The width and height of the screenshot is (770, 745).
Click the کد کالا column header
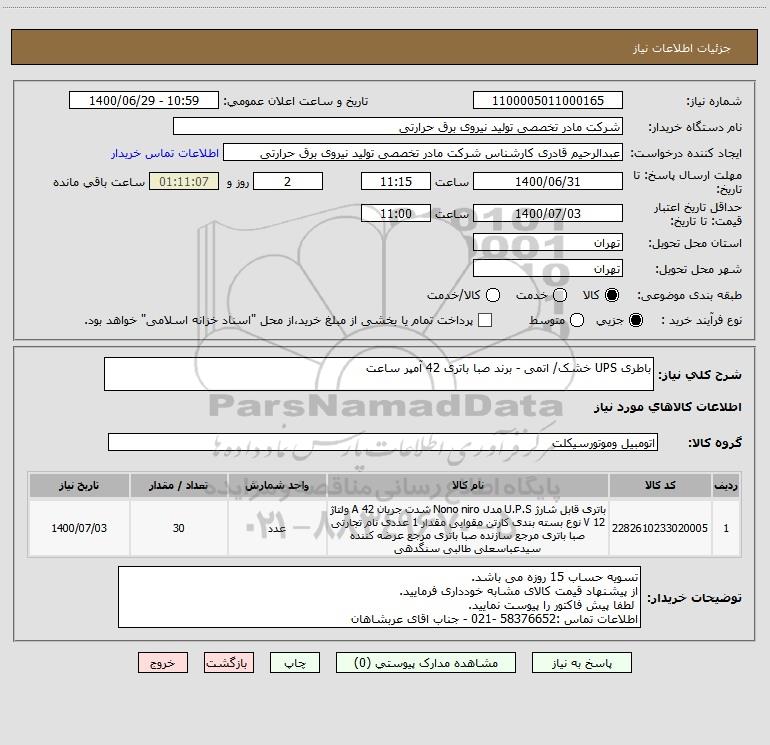[x=660, y=485]
